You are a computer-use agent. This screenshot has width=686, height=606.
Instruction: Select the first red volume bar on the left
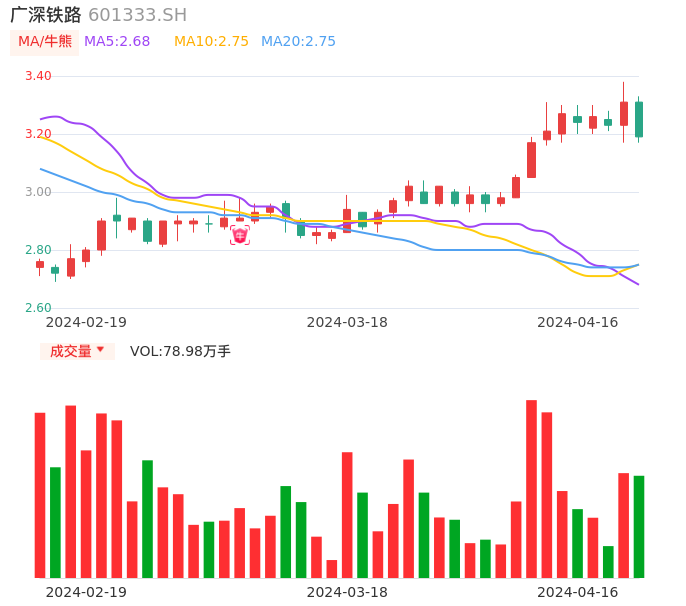(40, 495)
